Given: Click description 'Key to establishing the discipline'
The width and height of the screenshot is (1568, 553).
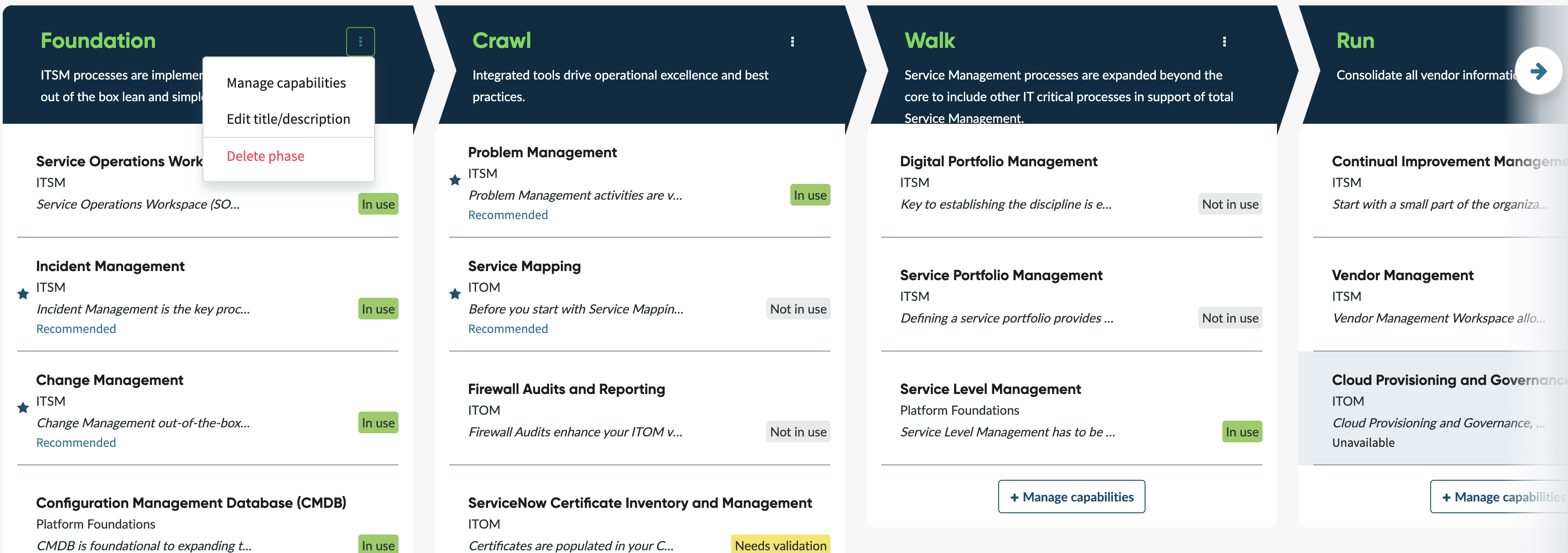Looking at the screenshot, I should point(1005,204).
